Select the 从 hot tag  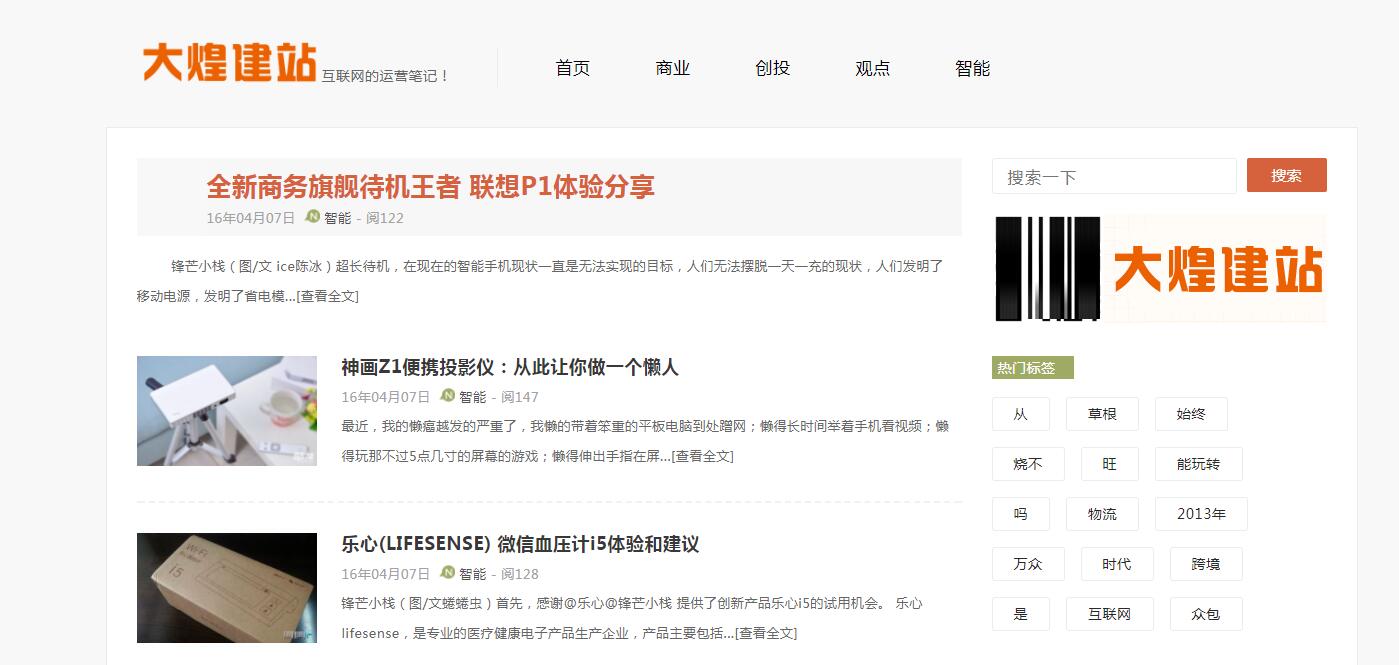point(1021,414)
